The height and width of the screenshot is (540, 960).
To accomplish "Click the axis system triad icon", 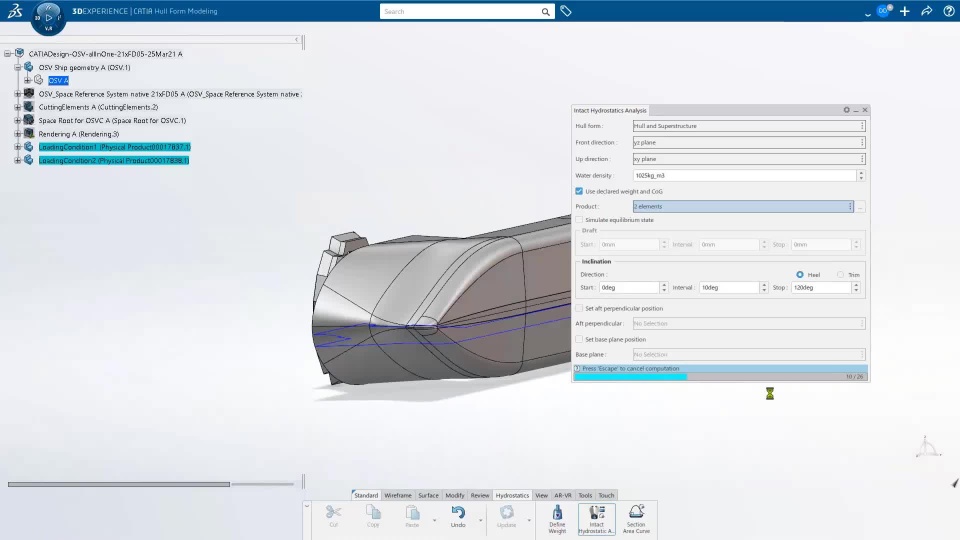I will coord(926,447).
